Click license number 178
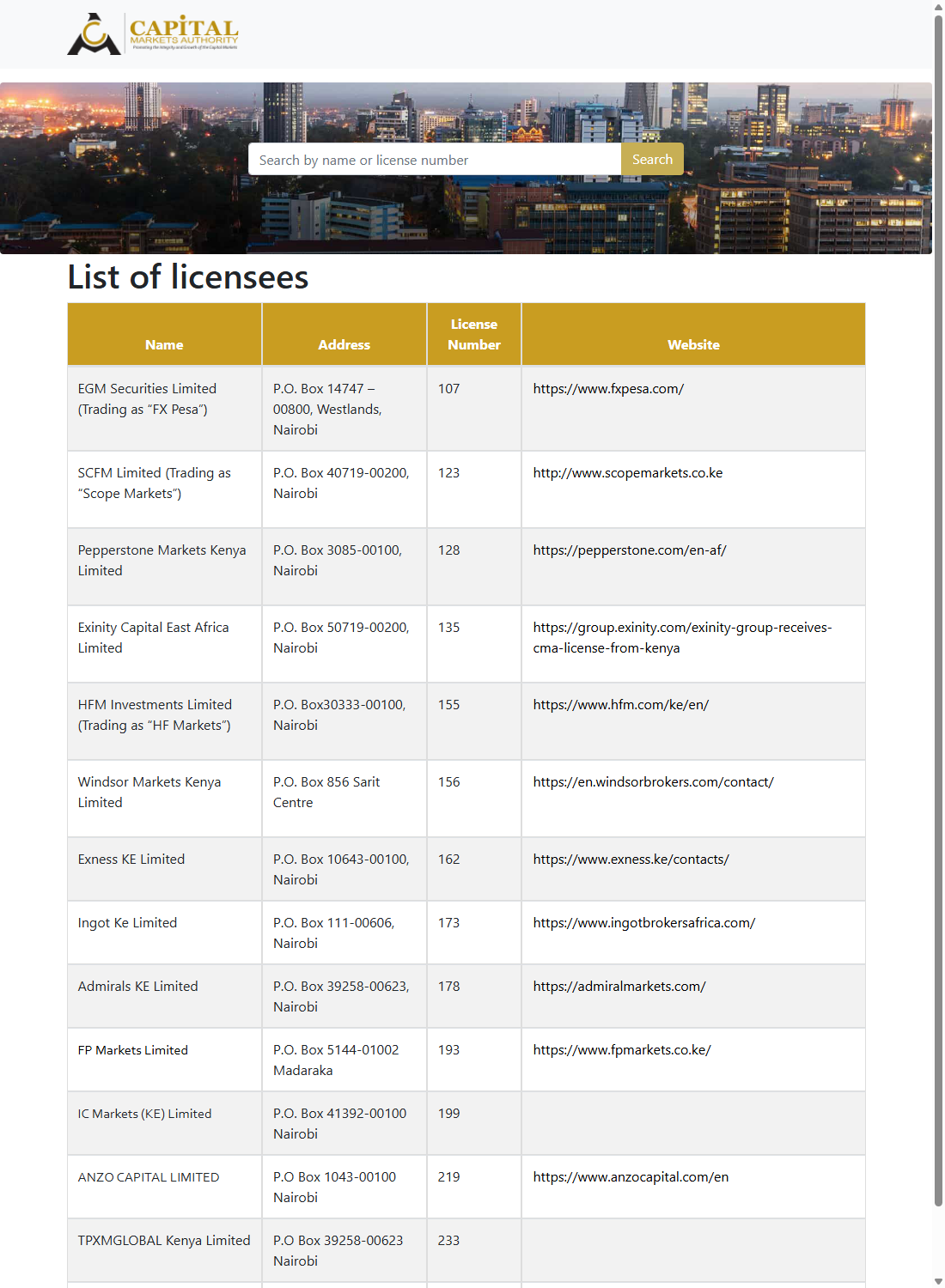The width and height of the screenshot is (945, 1288). click(x=448, y=987)
